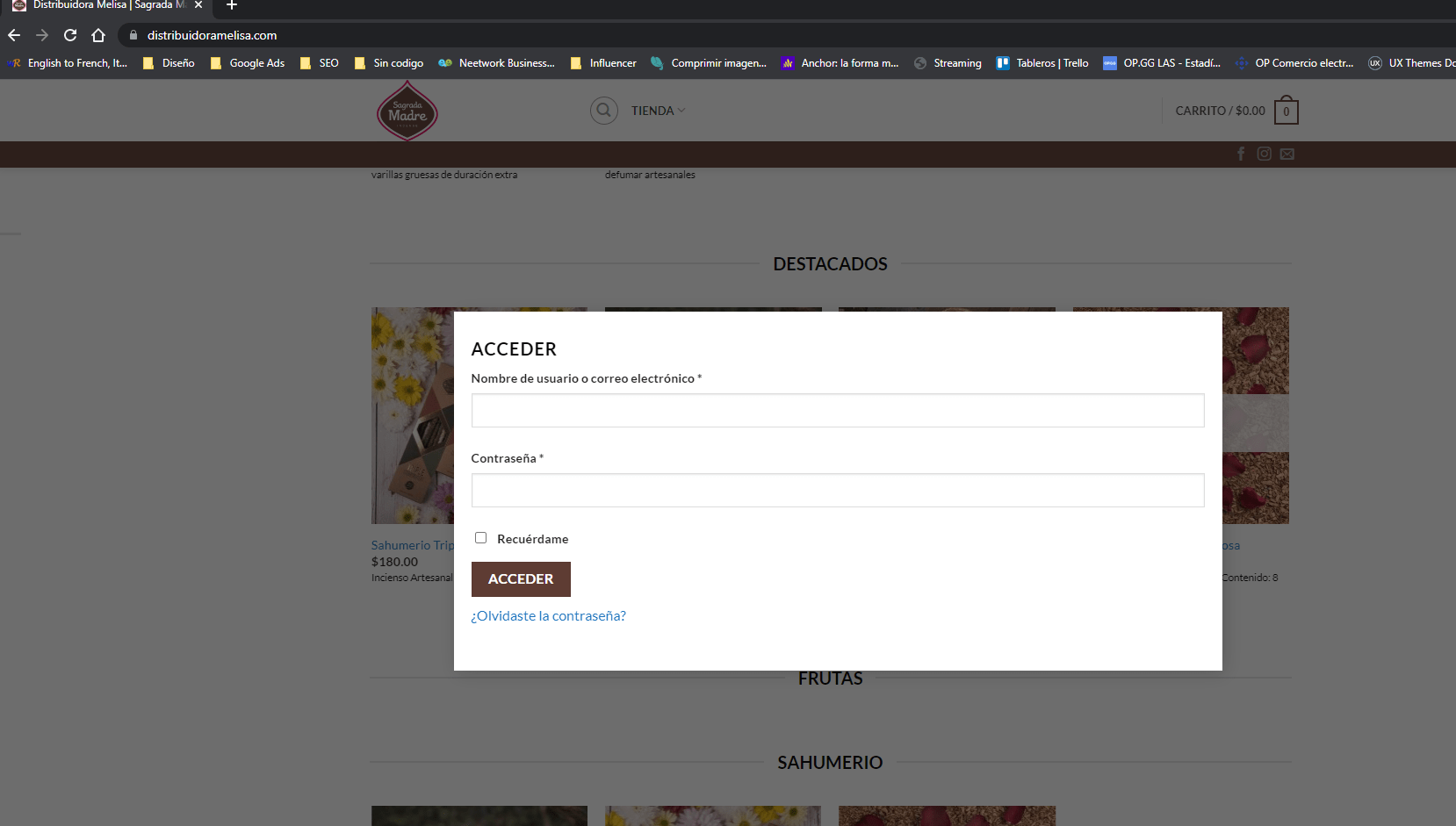Expand the TIENDA dropdown menu
Image resolution: width=1456 pixels, height=826 pixels.
[658, 111]
